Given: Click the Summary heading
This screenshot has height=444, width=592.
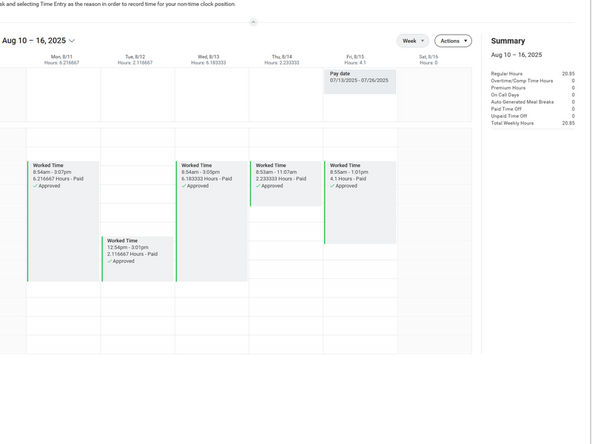Looking at the screenshot, I should point(508,41).
